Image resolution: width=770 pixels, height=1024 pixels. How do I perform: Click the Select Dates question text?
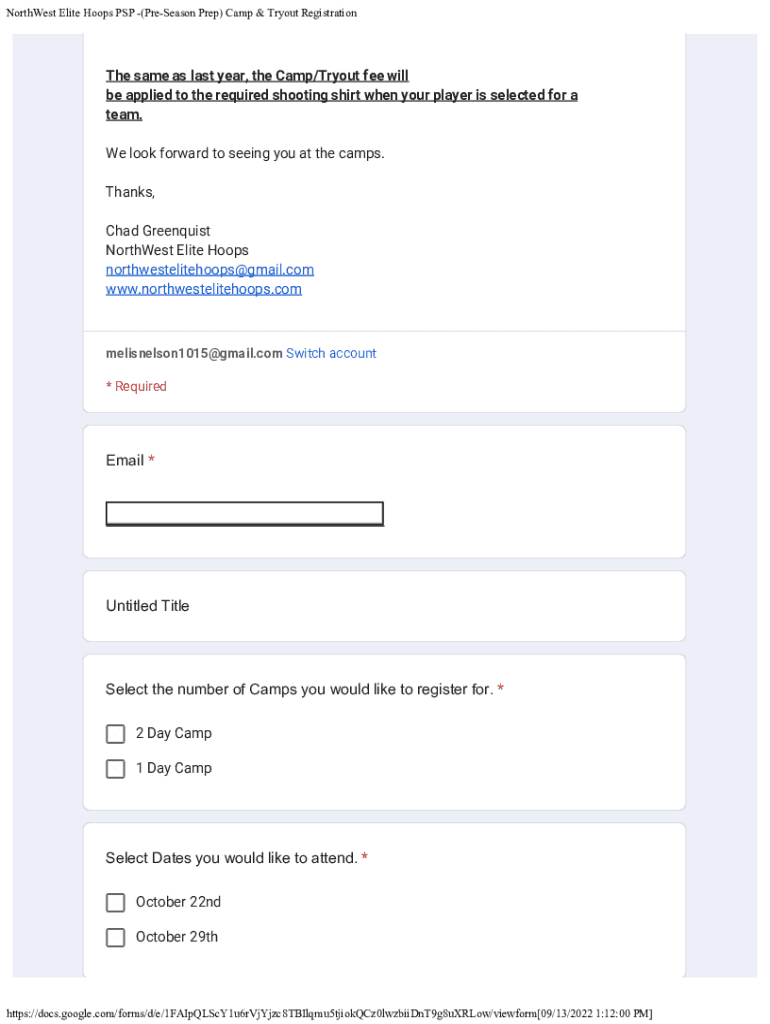[x=231, y=858]
